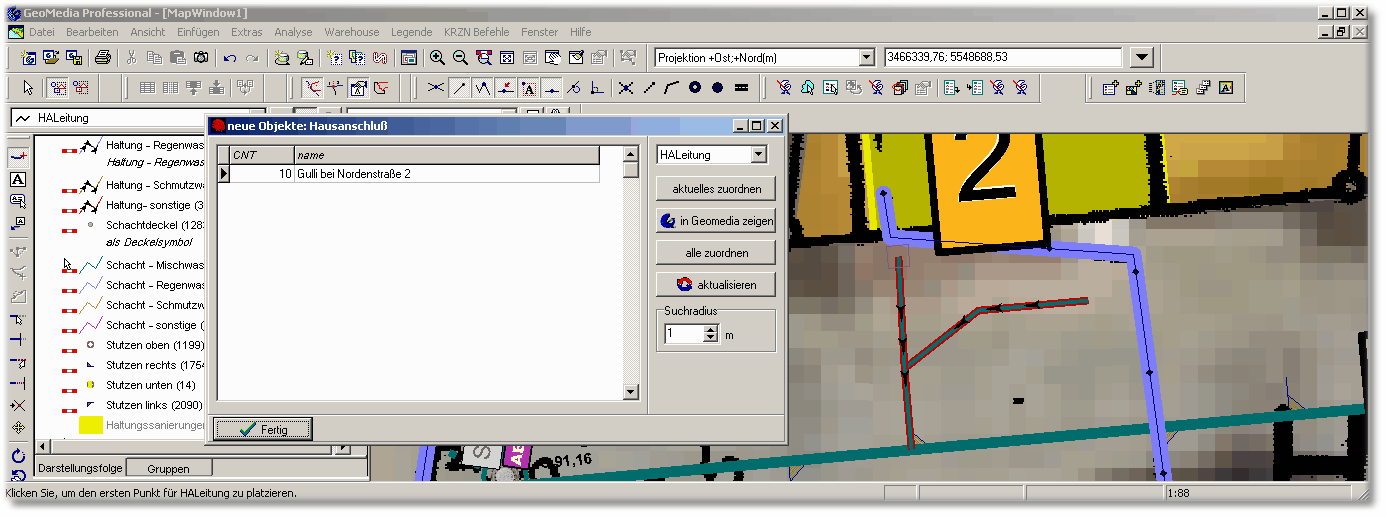This screenshot has height=517, width=1386.
Task: Click the Fertig button
Action: (263, 430)
